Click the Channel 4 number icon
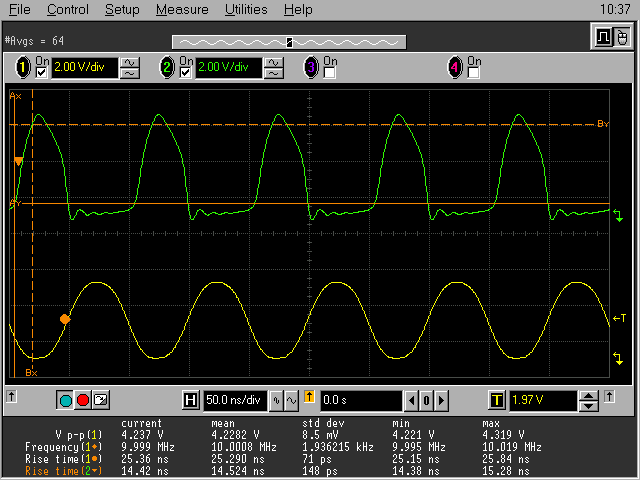This screenshot has height=480, width=640. coord(455,67)
